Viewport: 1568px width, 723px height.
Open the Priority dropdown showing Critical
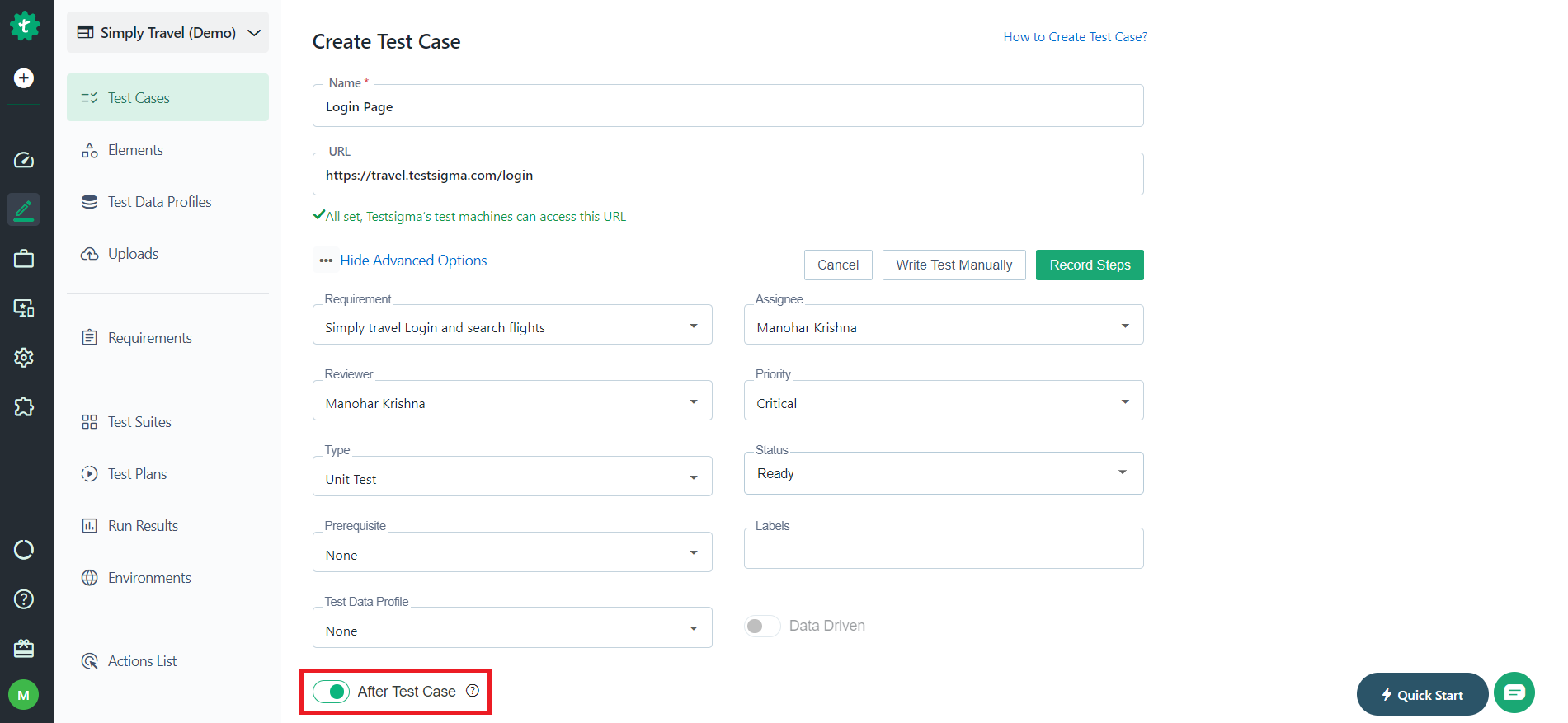tap(944, 401)
